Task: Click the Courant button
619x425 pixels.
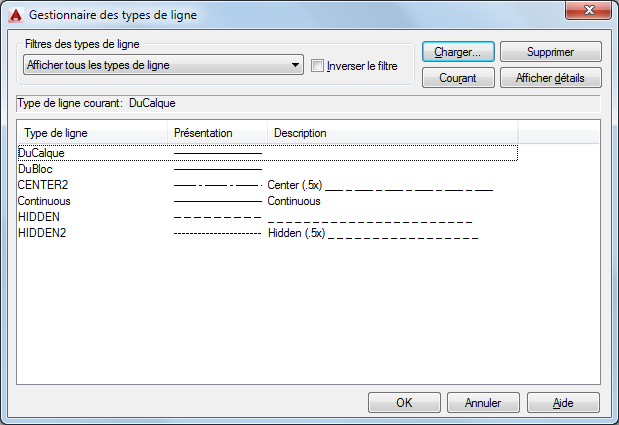Action: click(x=458, y=78)
